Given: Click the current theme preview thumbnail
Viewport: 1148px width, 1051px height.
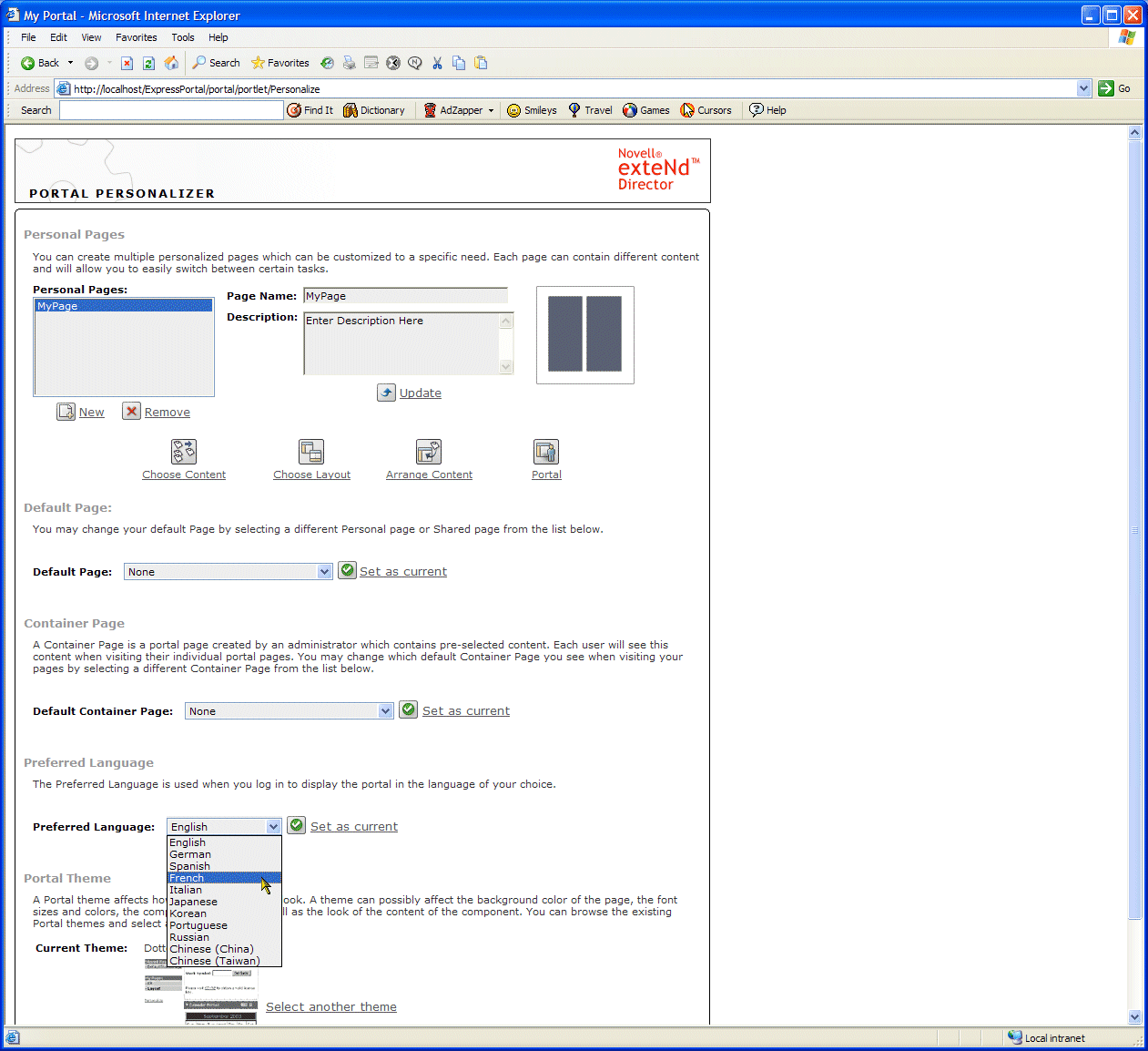Looking at the screenshot, I should pos(201,993).
